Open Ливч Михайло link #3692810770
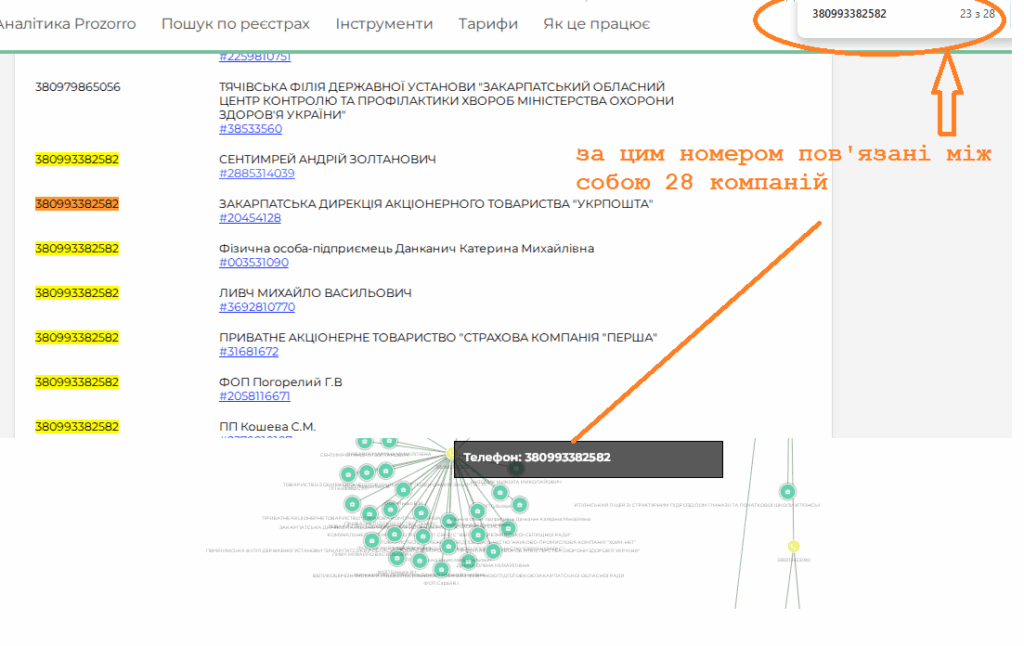This screenshot has height=646, width=1024. (256, 307)
